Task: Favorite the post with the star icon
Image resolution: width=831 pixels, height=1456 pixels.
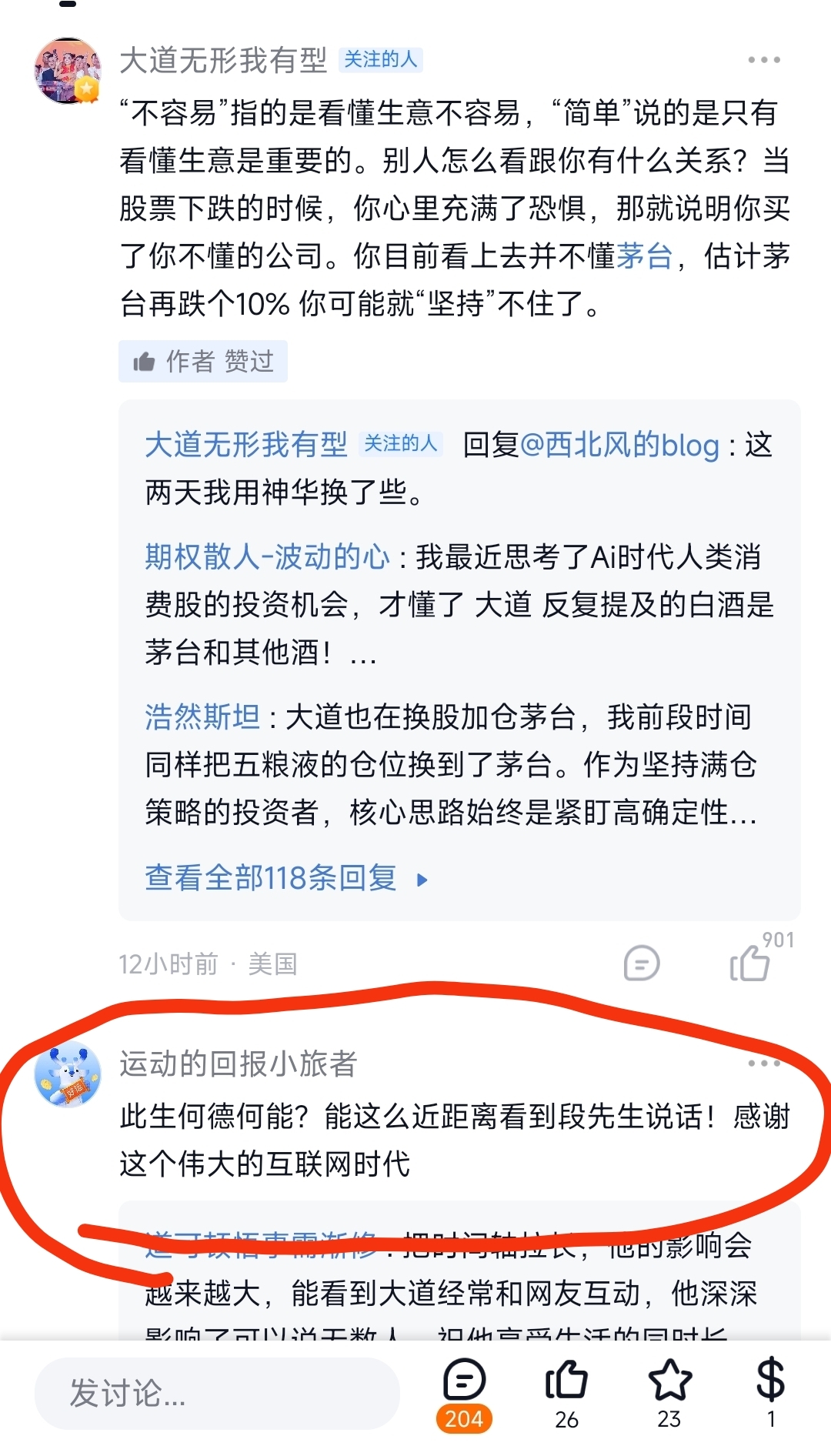Action: [669, 1393]
